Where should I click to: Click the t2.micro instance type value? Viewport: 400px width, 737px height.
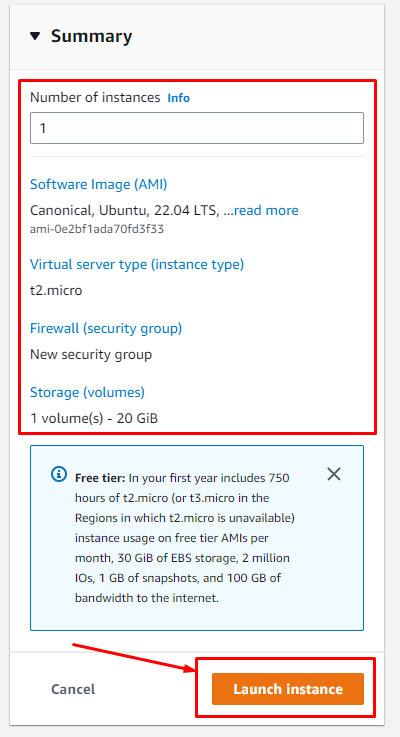(x=56, y=290)
